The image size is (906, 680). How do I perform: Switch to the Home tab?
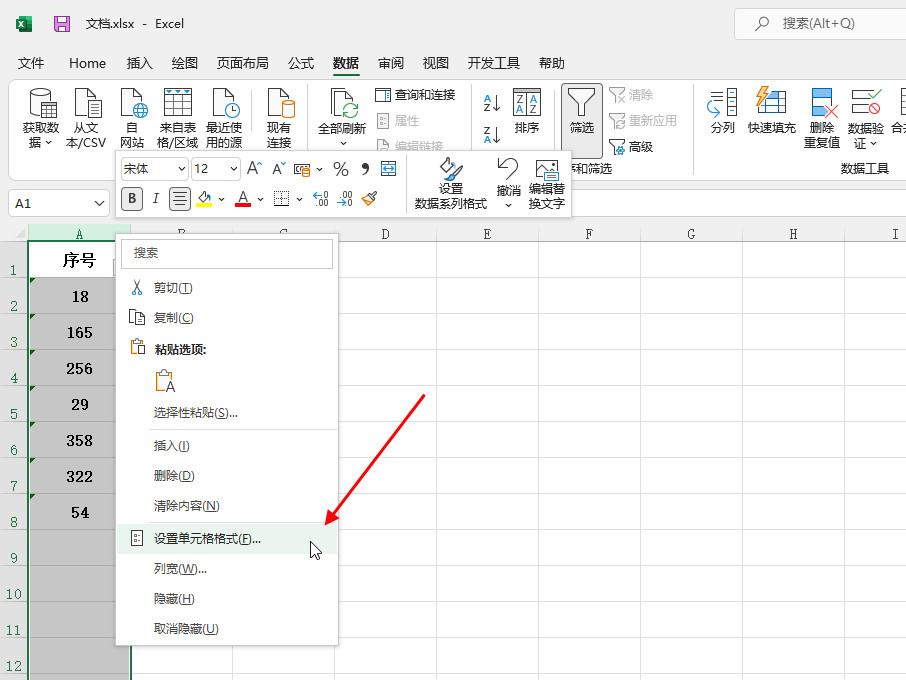(87, 63)
